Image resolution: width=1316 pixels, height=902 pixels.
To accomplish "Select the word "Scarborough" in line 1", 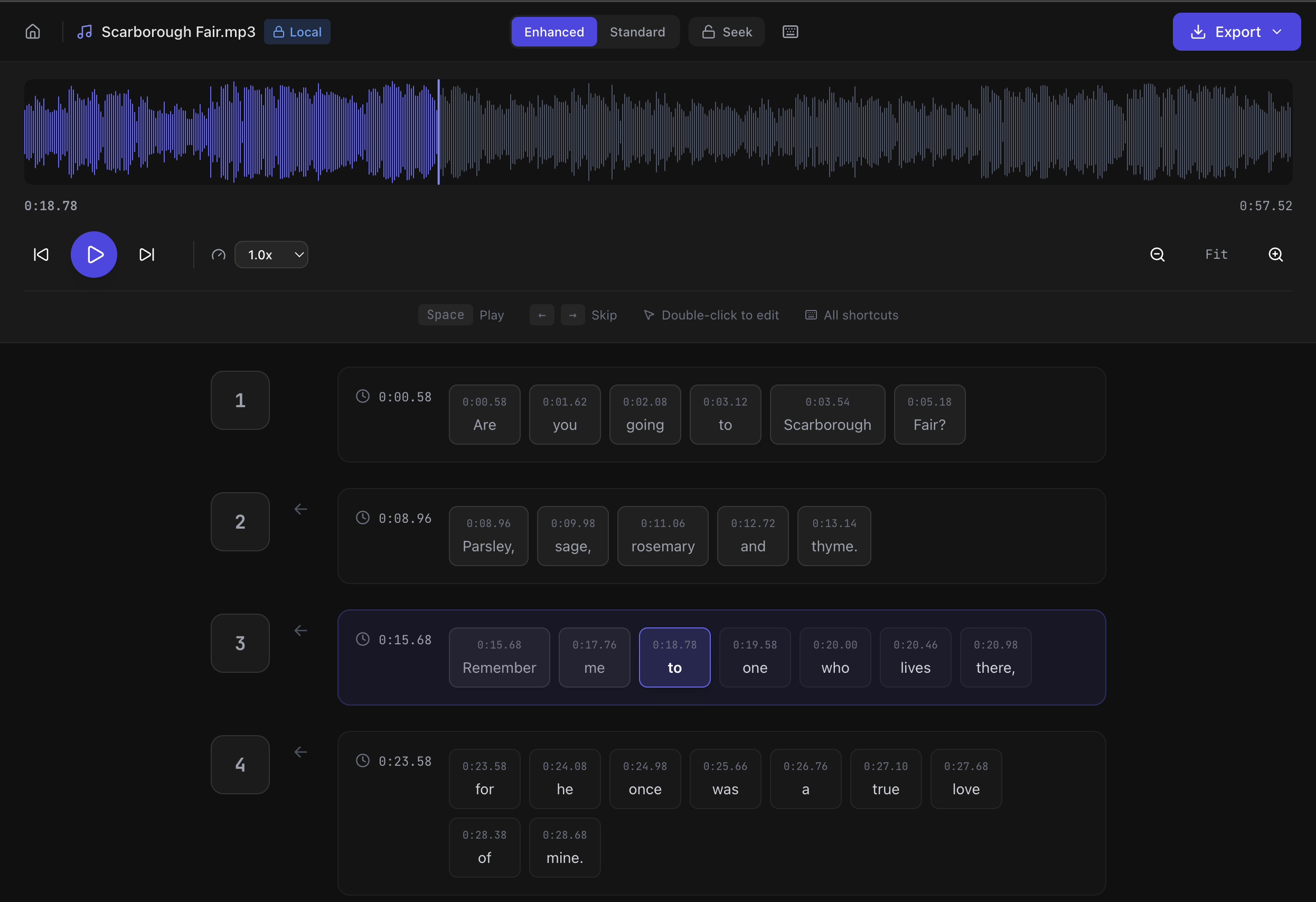I will [827, 415].
